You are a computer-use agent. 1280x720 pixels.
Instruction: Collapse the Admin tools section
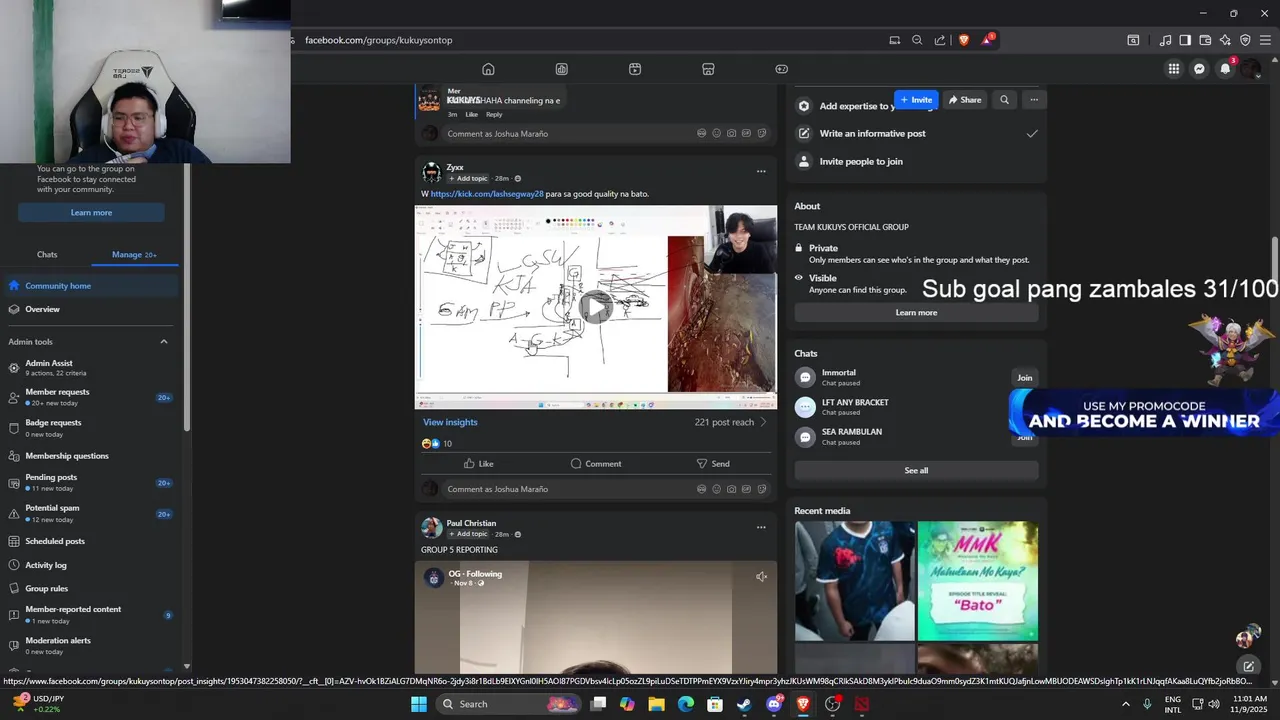[164, 342]
